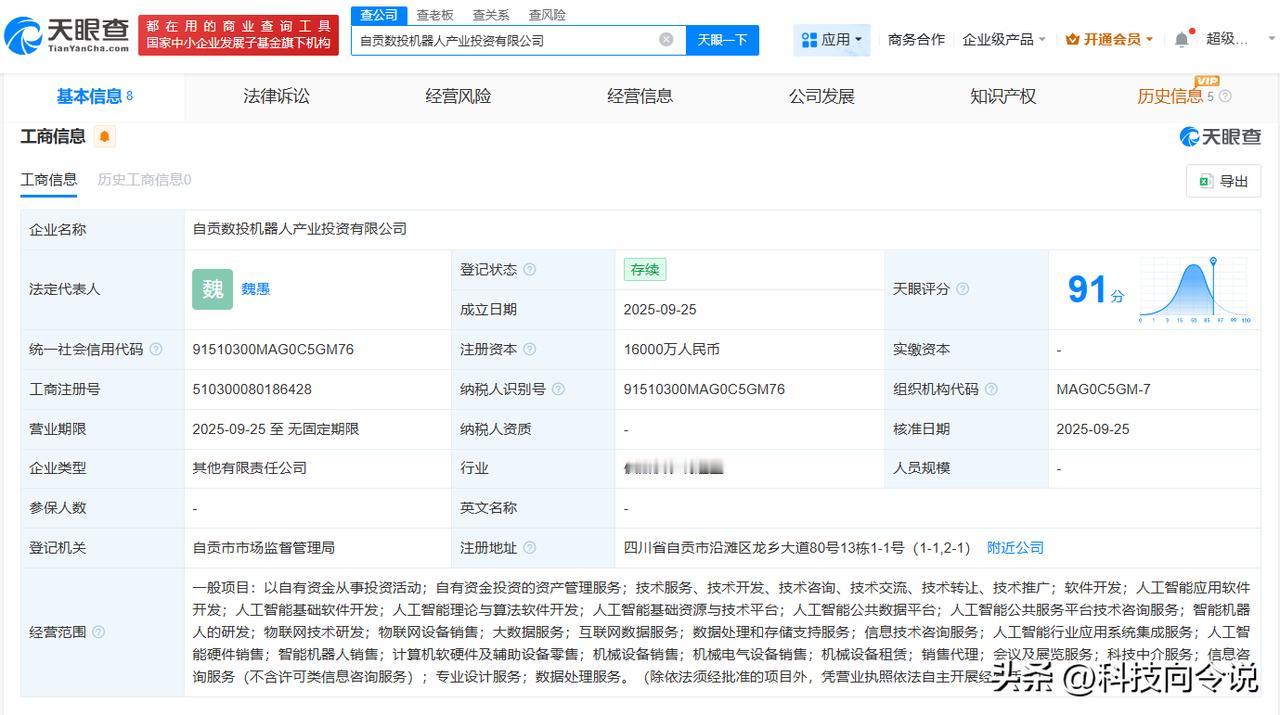Switch to the 法律诉讼 tab
Image resolution: width=1280 pixels, height=715 pixels.
point(276,97)
